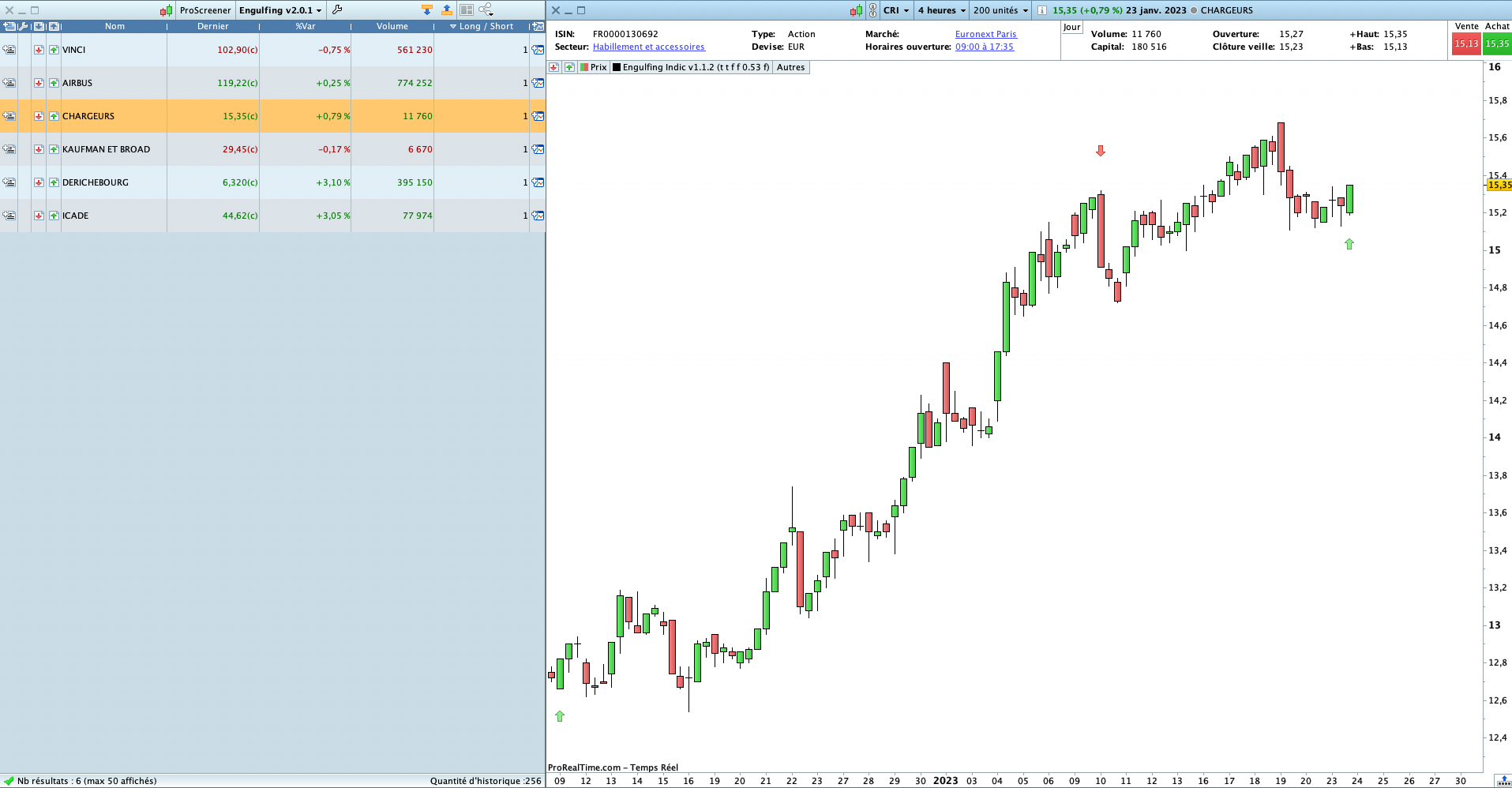The height and width of the screenshot is (788, 1512).
Task: Select the ICADE name in the results
Action: coord(76,216)
